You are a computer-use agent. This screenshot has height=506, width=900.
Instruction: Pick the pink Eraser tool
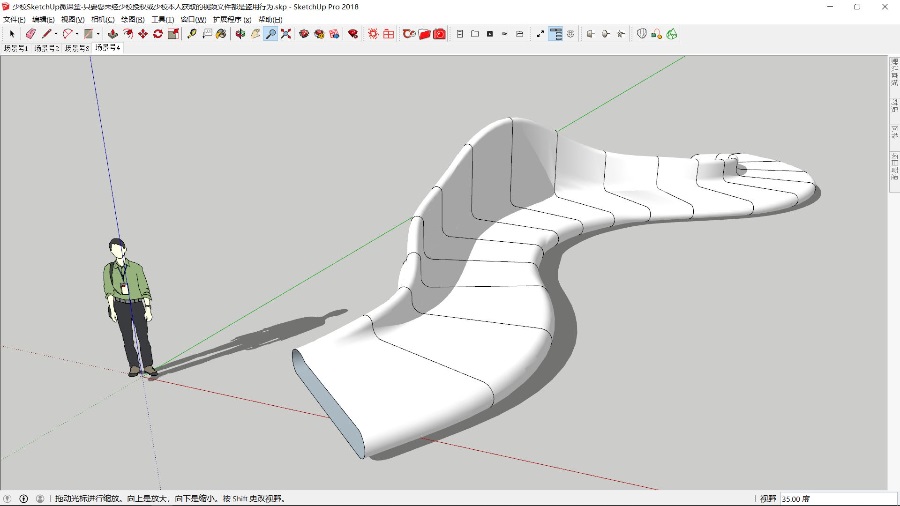coord(30,34)
